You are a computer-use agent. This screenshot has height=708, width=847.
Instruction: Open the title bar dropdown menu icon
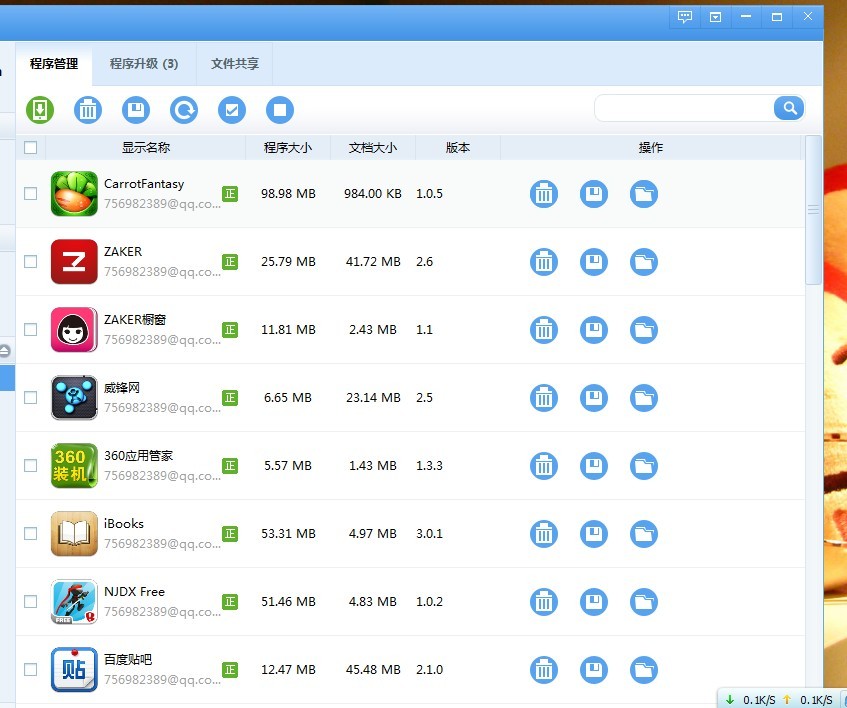point(715,17)
